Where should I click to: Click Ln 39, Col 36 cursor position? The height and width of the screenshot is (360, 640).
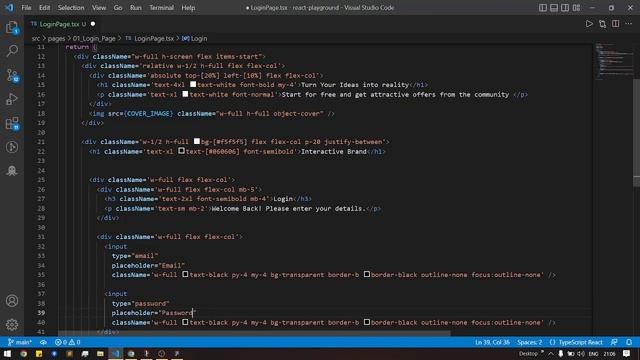click(492, 342)
